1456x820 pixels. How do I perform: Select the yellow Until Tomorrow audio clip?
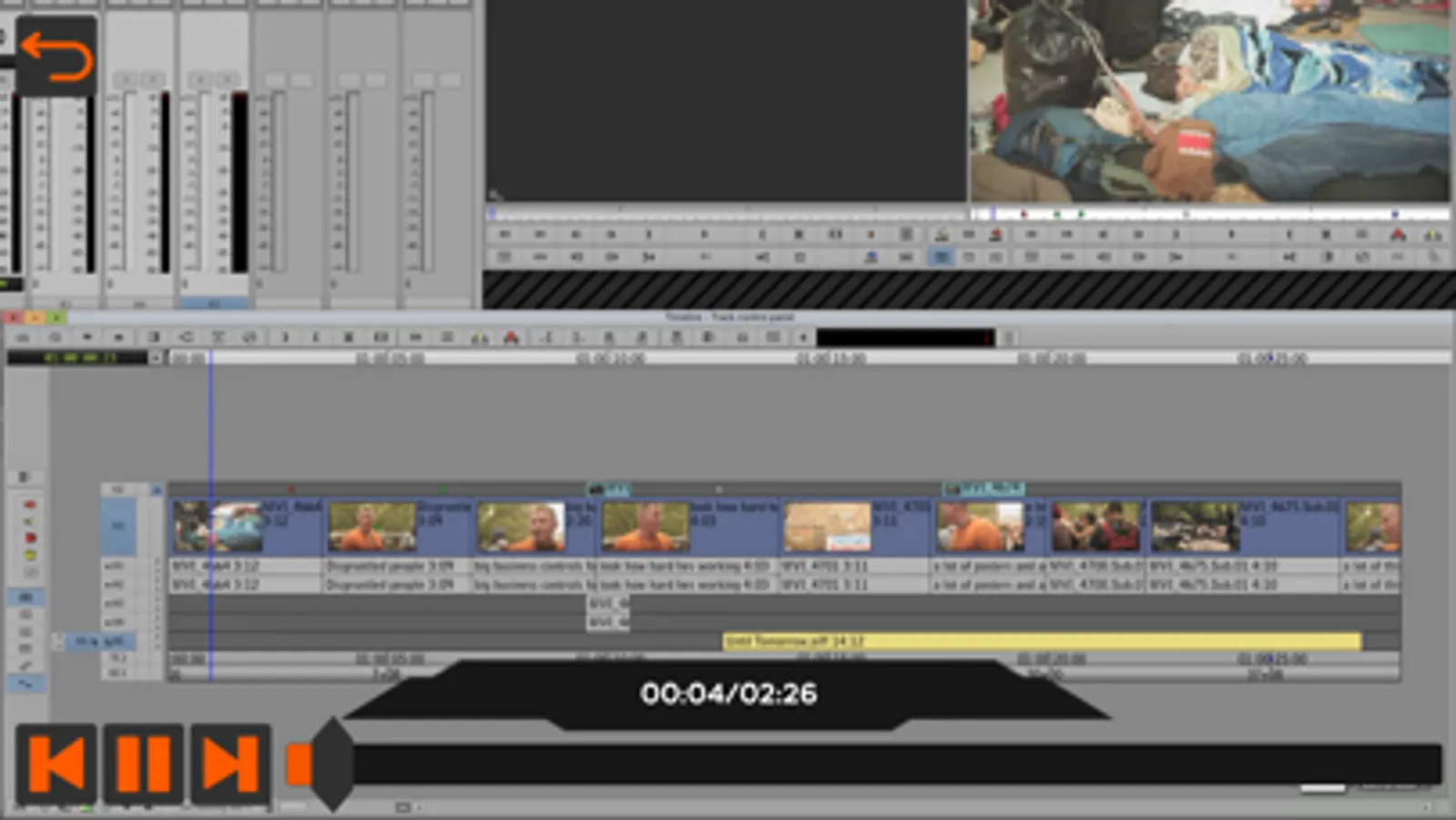point(1042,641)
